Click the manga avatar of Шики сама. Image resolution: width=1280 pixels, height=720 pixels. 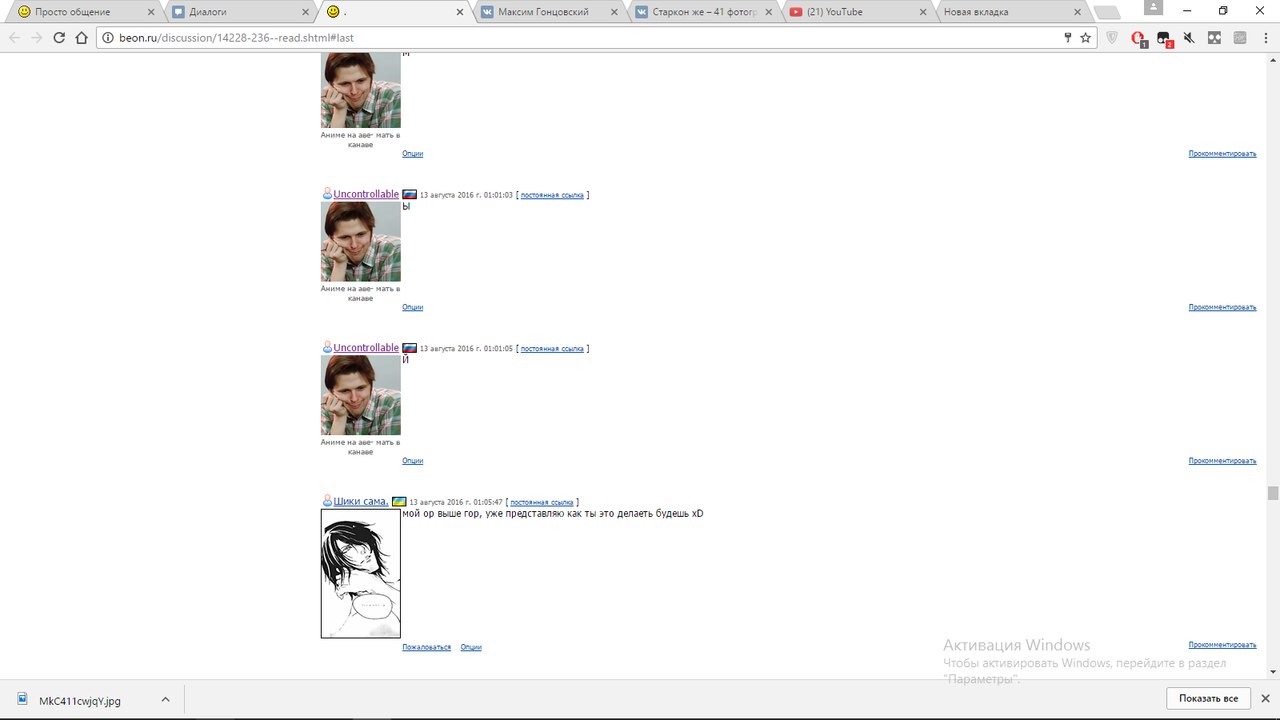(x=361, y=573)
